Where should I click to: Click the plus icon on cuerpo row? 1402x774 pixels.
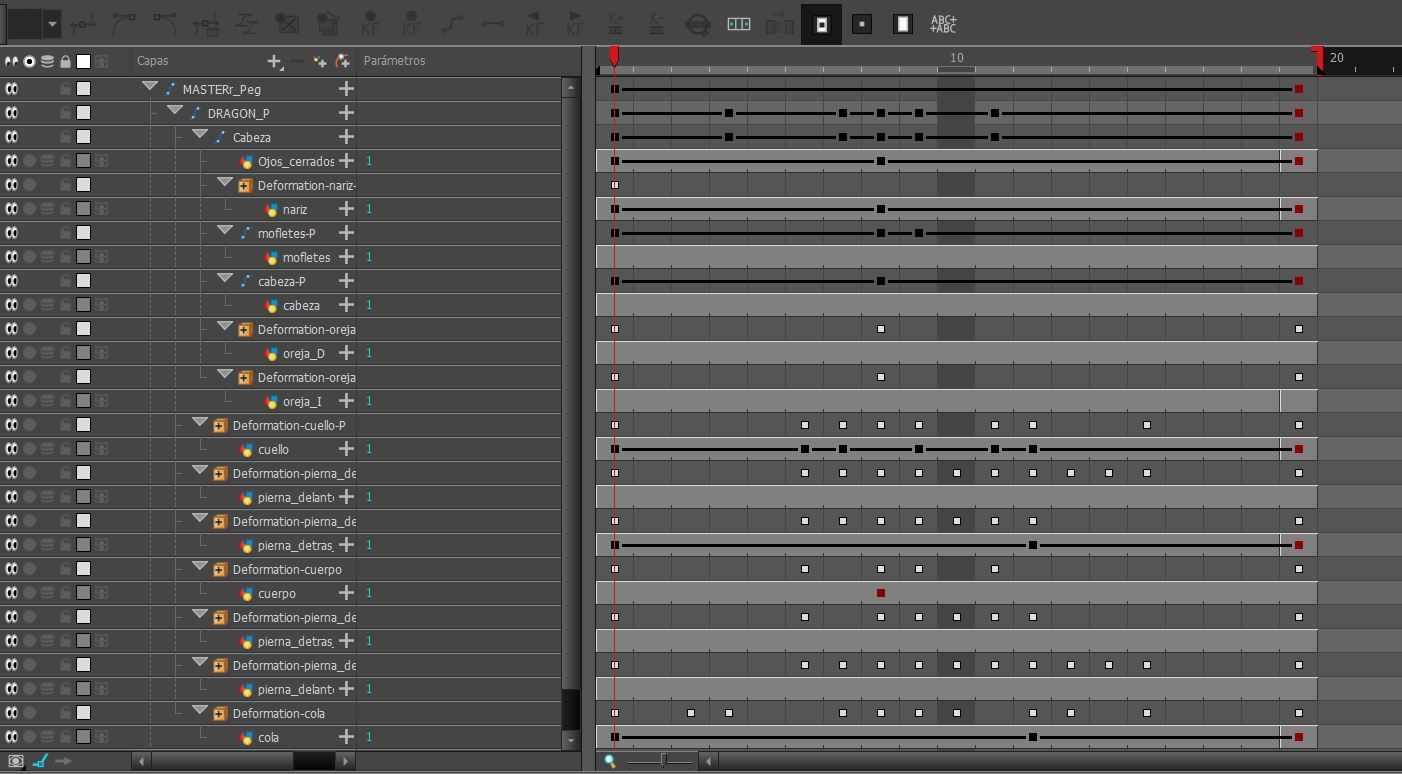coord(346,593)
